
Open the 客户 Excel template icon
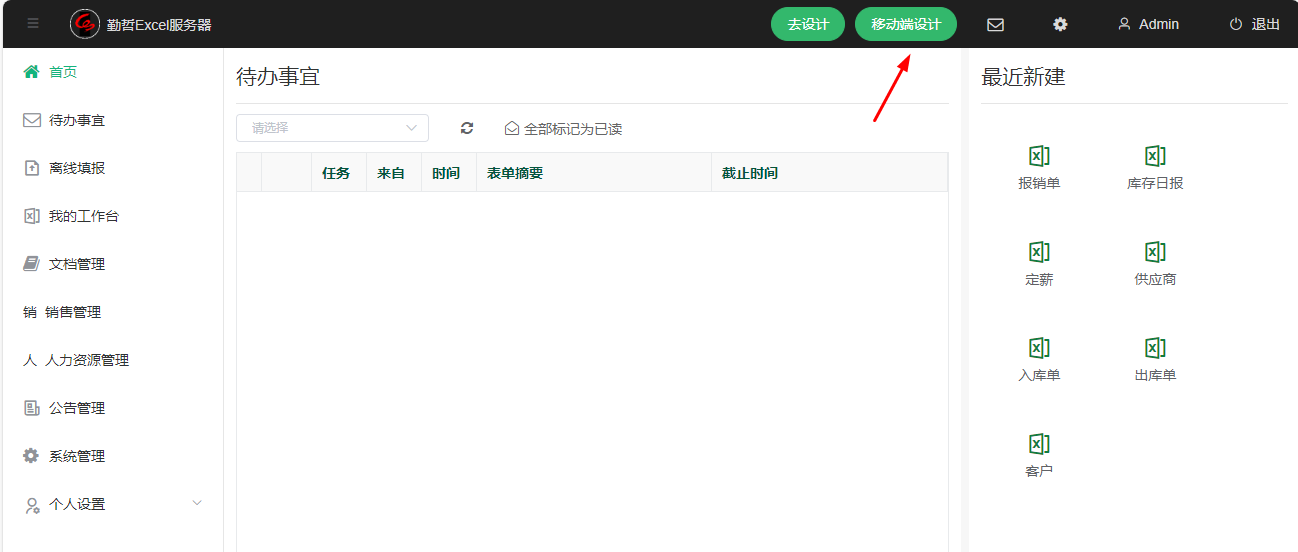coord(1039,445)
